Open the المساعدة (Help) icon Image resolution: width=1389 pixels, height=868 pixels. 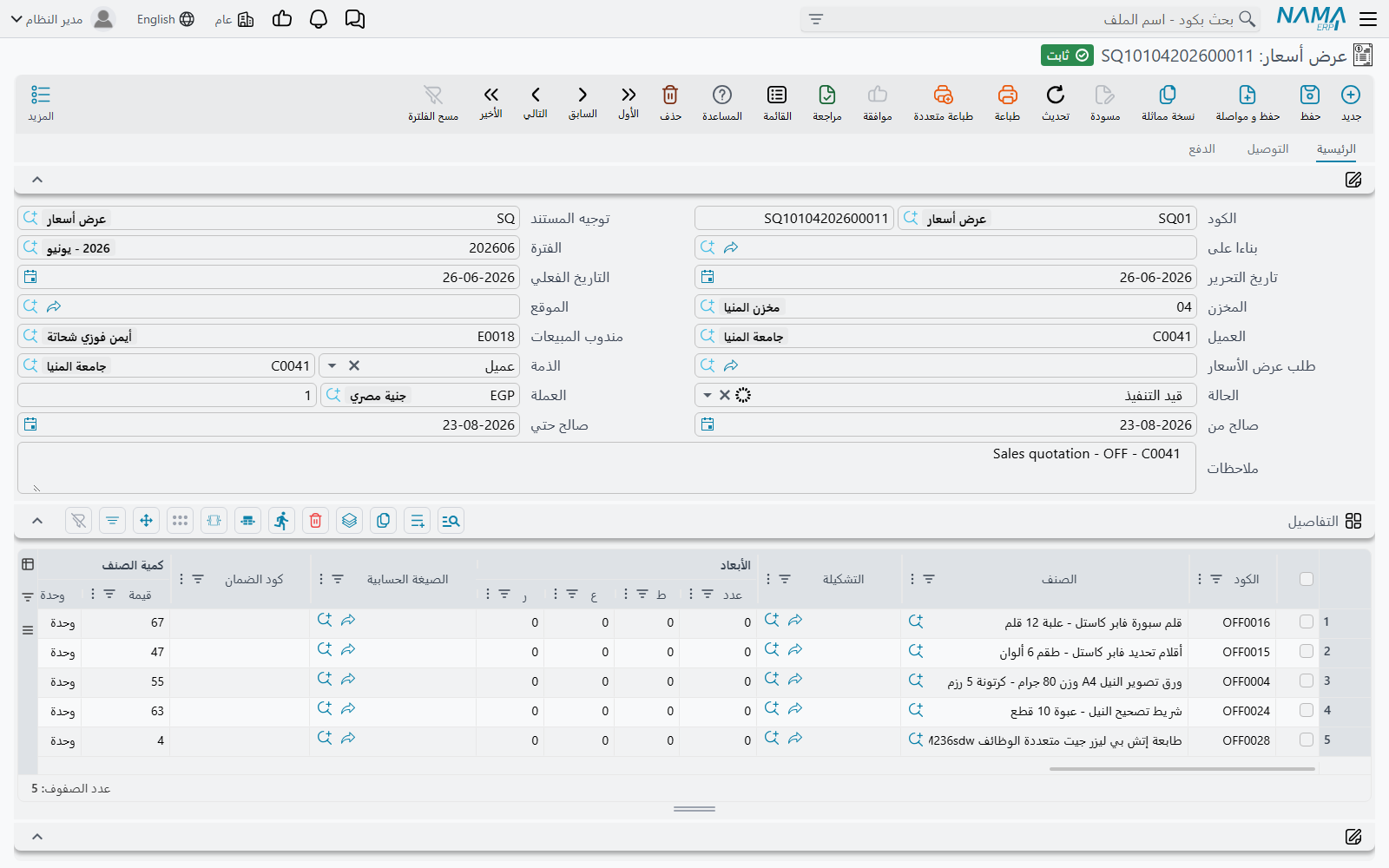[x=722, y=95]
